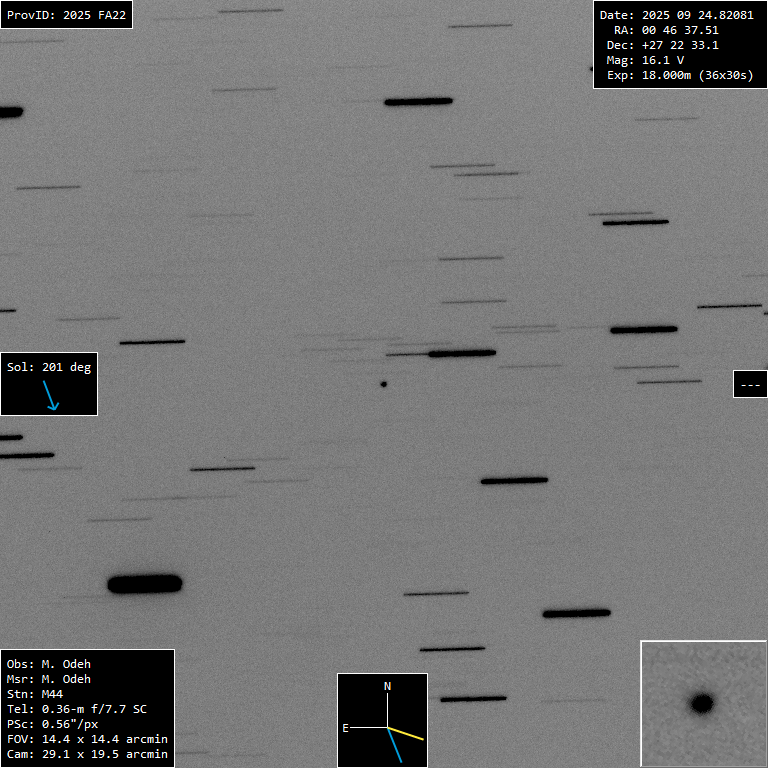This screenshot has height=768, width=768.
Task: Click the Exp 18.000m exposure line
Action: [x=680, y=75]
